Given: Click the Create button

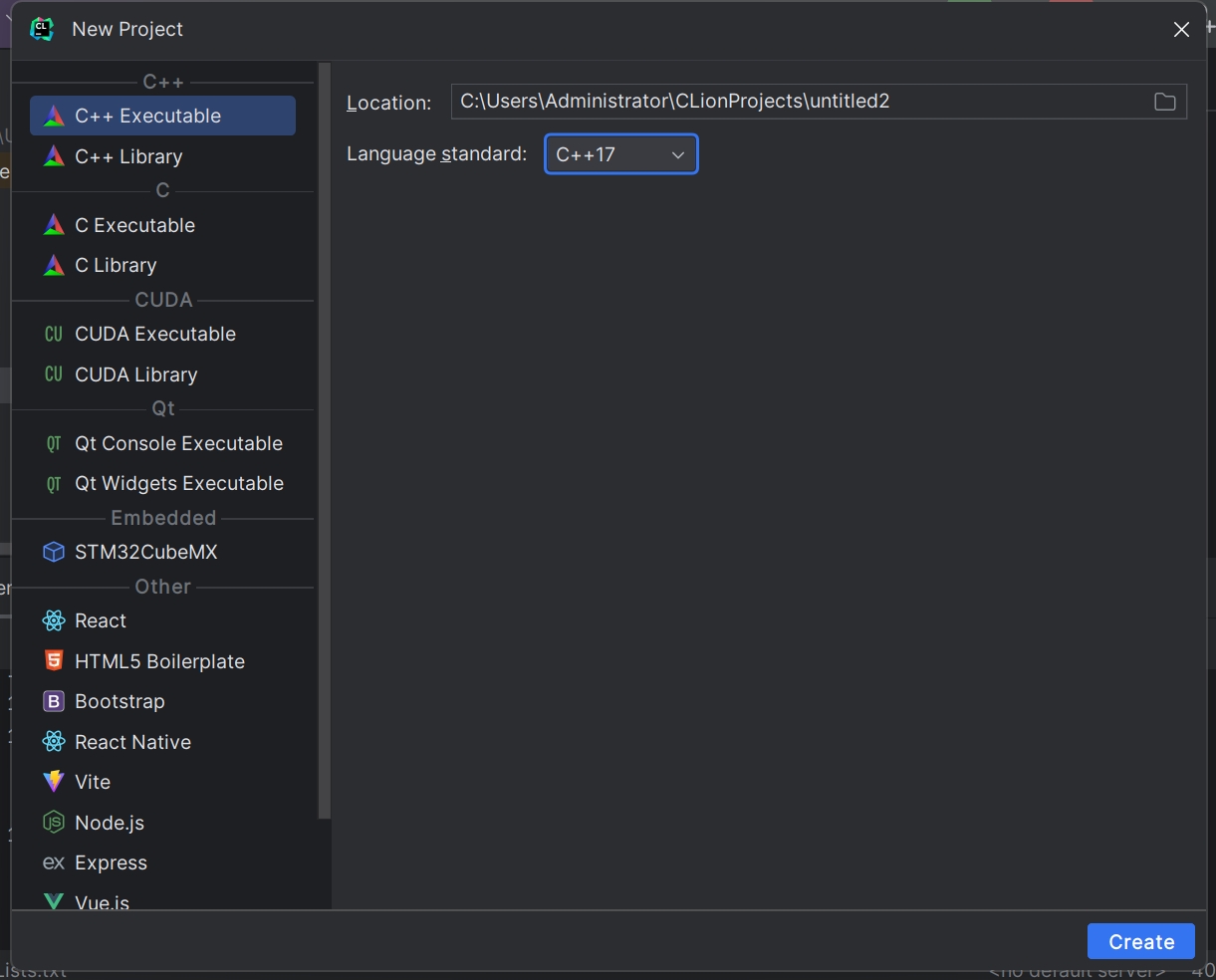Looking at the screenshot, I should [1141, 942].
